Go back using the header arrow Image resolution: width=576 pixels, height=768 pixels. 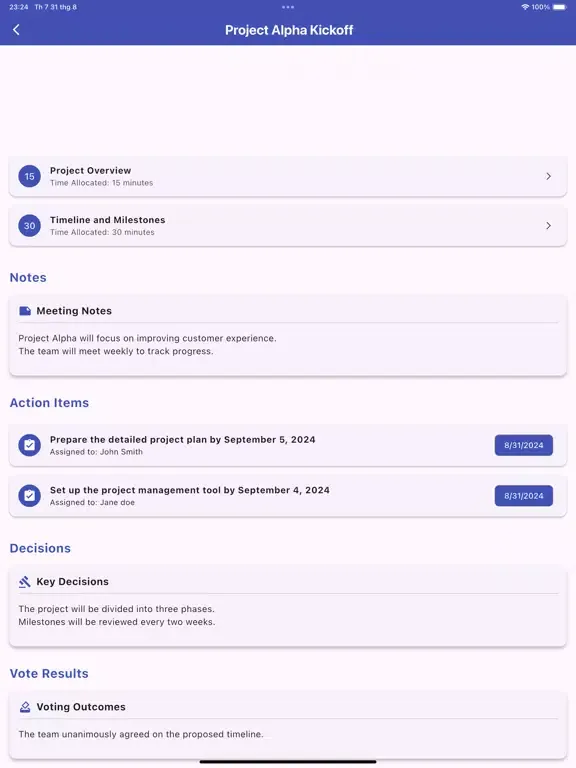click(x=16, y=30)
